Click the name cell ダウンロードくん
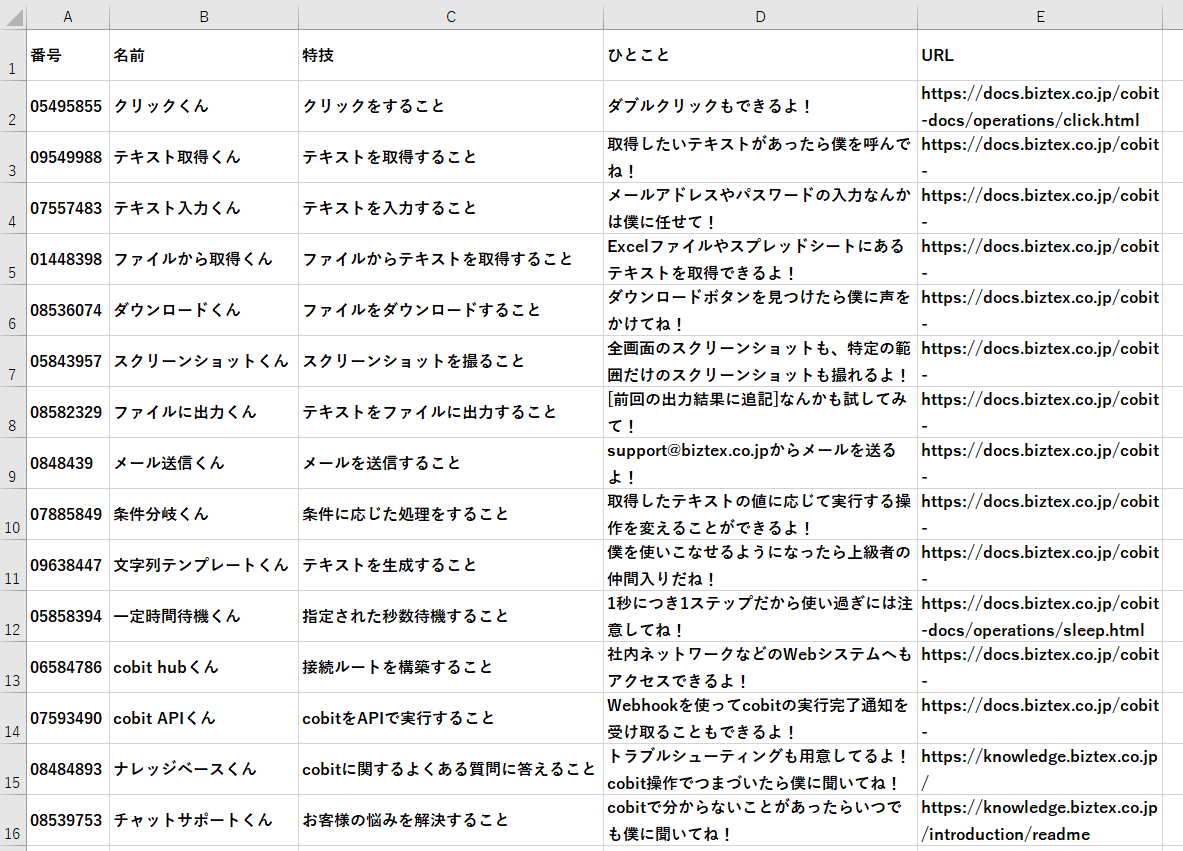1183x851 pixels. pos(204,310)
